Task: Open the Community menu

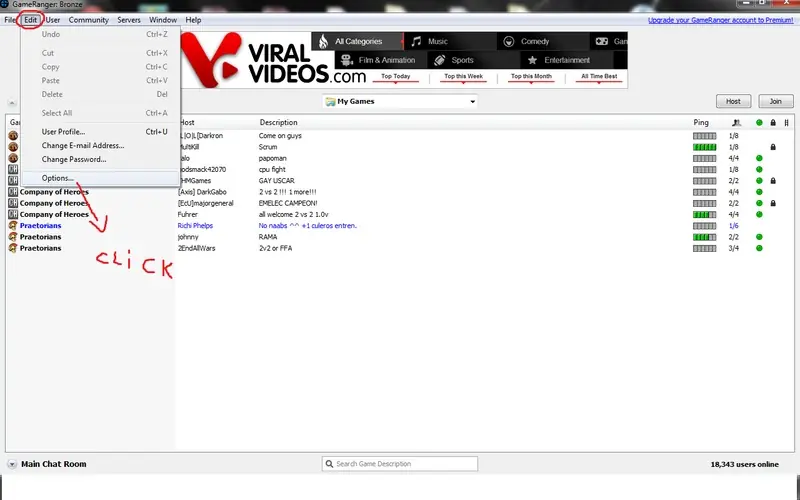Action: [x=89, y=20]
